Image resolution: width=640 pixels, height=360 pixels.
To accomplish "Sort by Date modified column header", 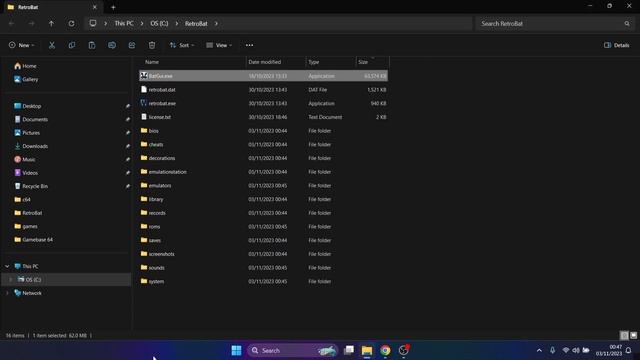I will [264, 62].
